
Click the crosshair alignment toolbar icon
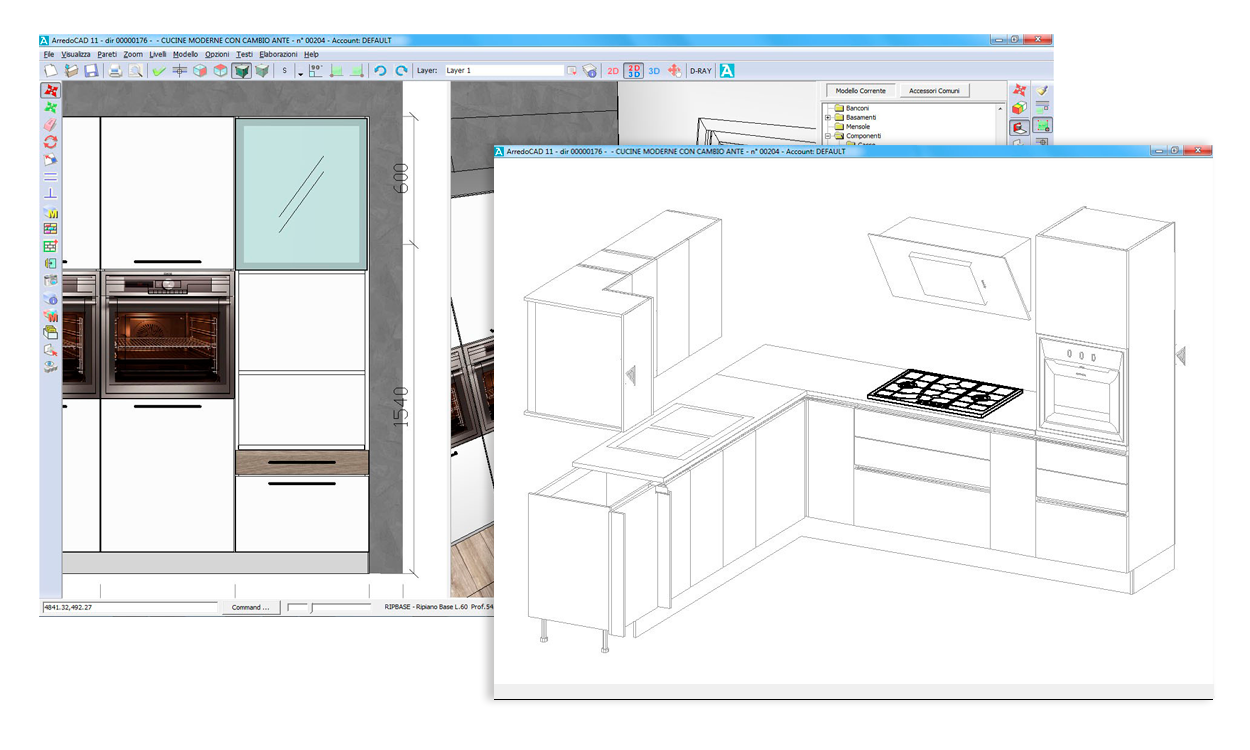pyautogui.click(x=180, y=71)
